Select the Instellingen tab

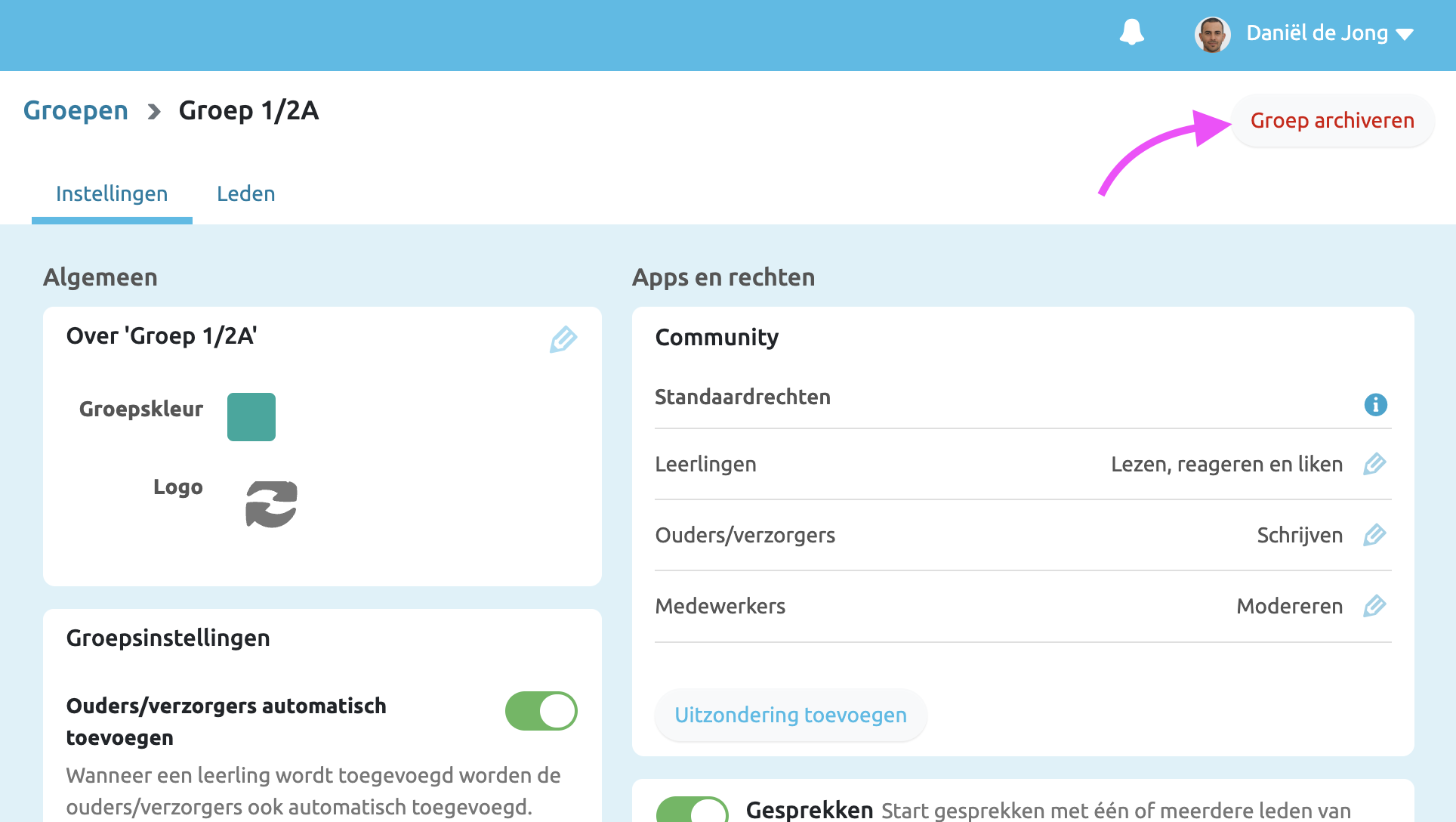coord(111,193)
